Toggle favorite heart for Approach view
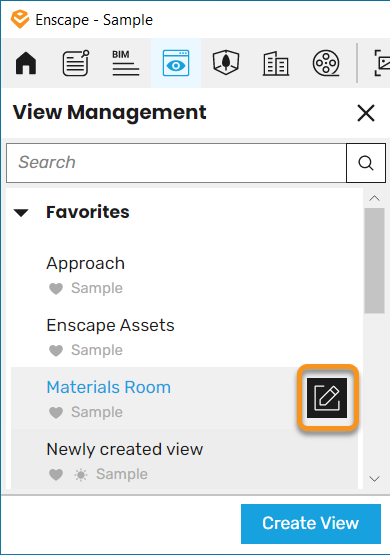390x555 pixels. [x=56, y=288]
